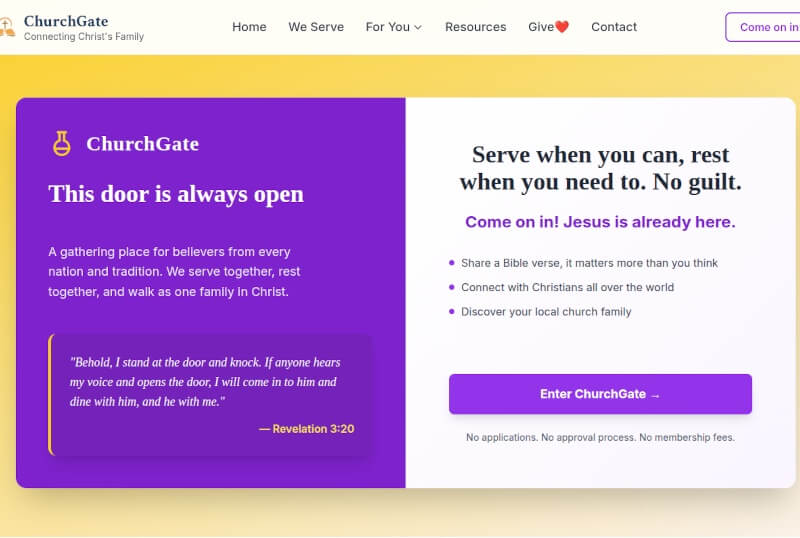Click the No applications, no membership fees note
Image resolution: width=800 pixels, height=538 pixels.
(x=600, y=438)
